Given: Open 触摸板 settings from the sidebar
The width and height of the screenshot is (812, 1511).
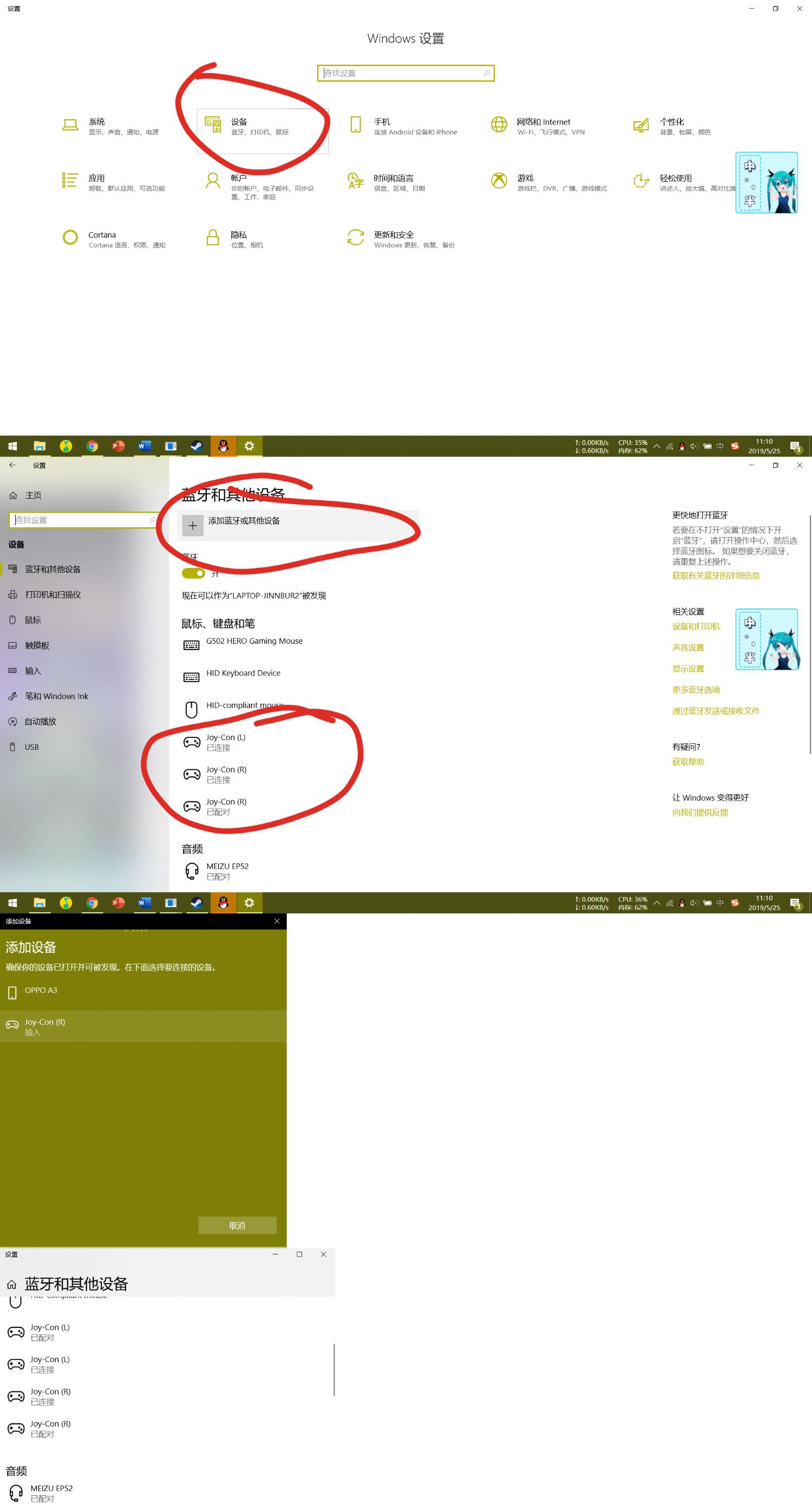Looking at the screenshot, I should click(x=84, y=646).
